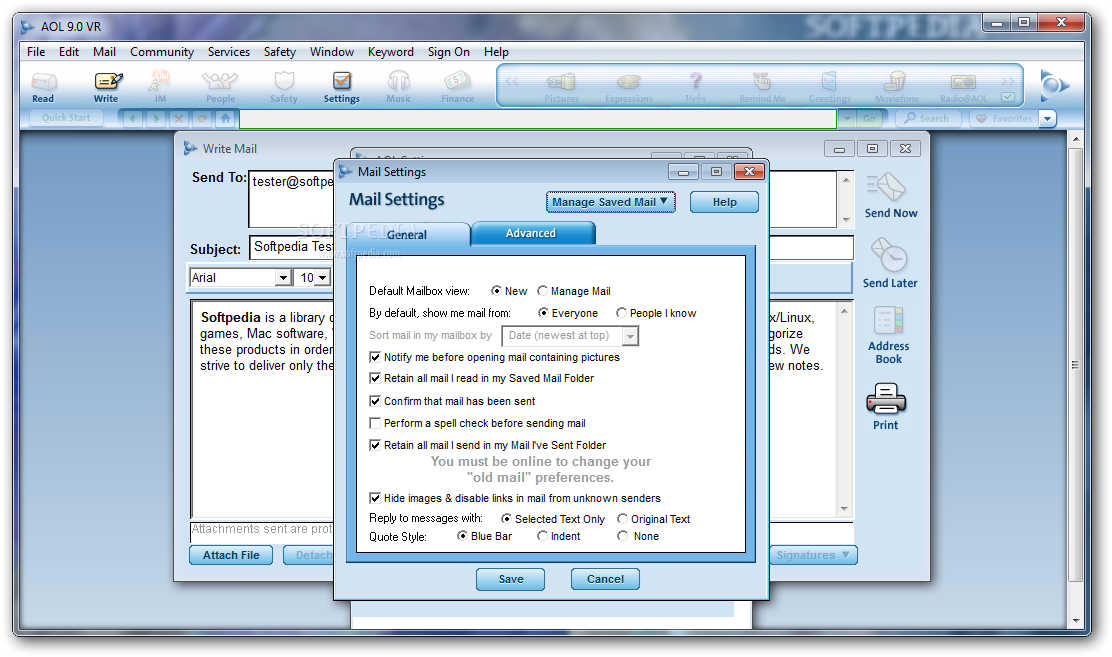This screenshot has height=657, width=1112.
Task: Open the Settings toolbar icon
Action: click(342, 87)
